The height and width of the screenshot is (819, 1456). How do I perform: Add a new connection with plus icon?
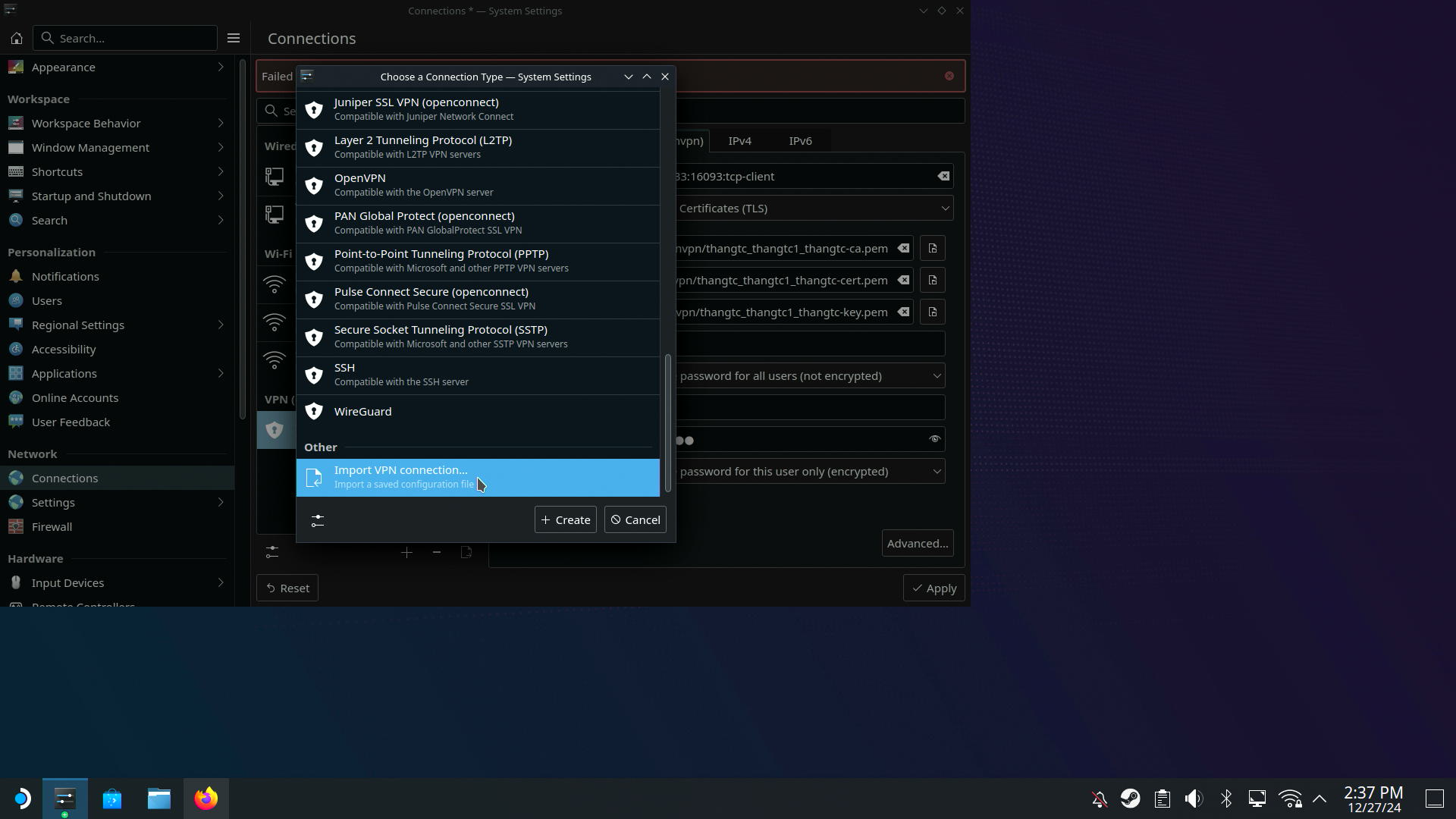406,552
